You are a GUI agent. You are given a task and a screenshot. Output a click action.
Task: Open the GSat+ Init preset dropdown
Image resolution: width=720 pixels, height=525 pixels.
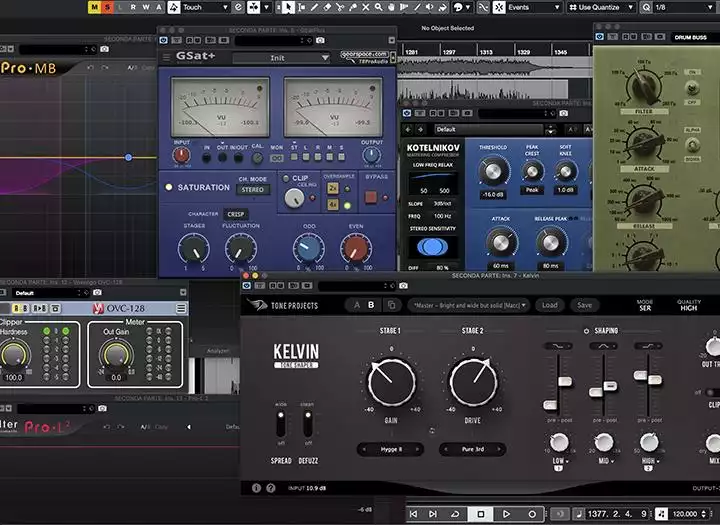point(281,58)
